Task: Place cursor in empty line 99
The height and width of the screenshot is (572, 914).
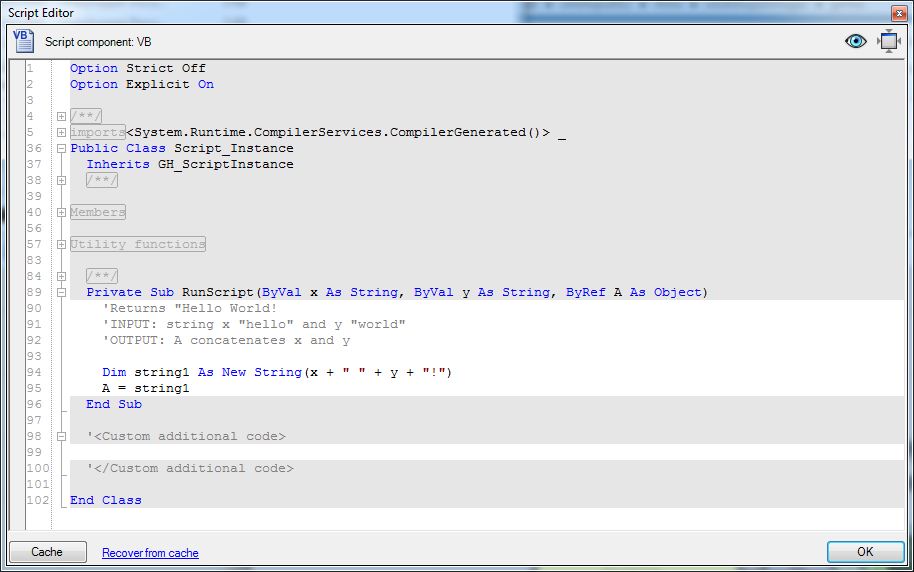Action: coord(487,452)
